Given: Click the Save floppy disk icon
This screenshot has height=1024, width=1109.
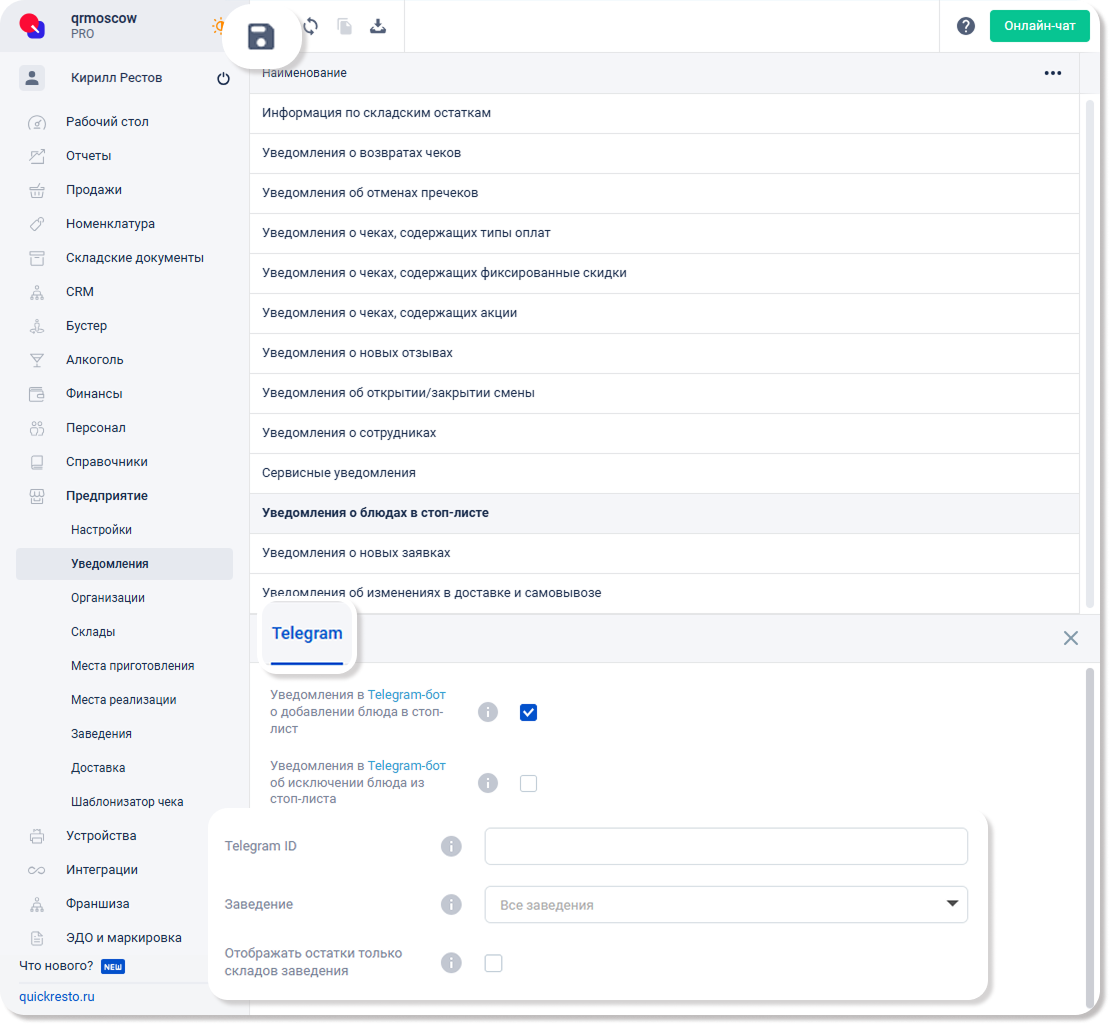Looking at the screenshot, I should click(x=261, y=38).
